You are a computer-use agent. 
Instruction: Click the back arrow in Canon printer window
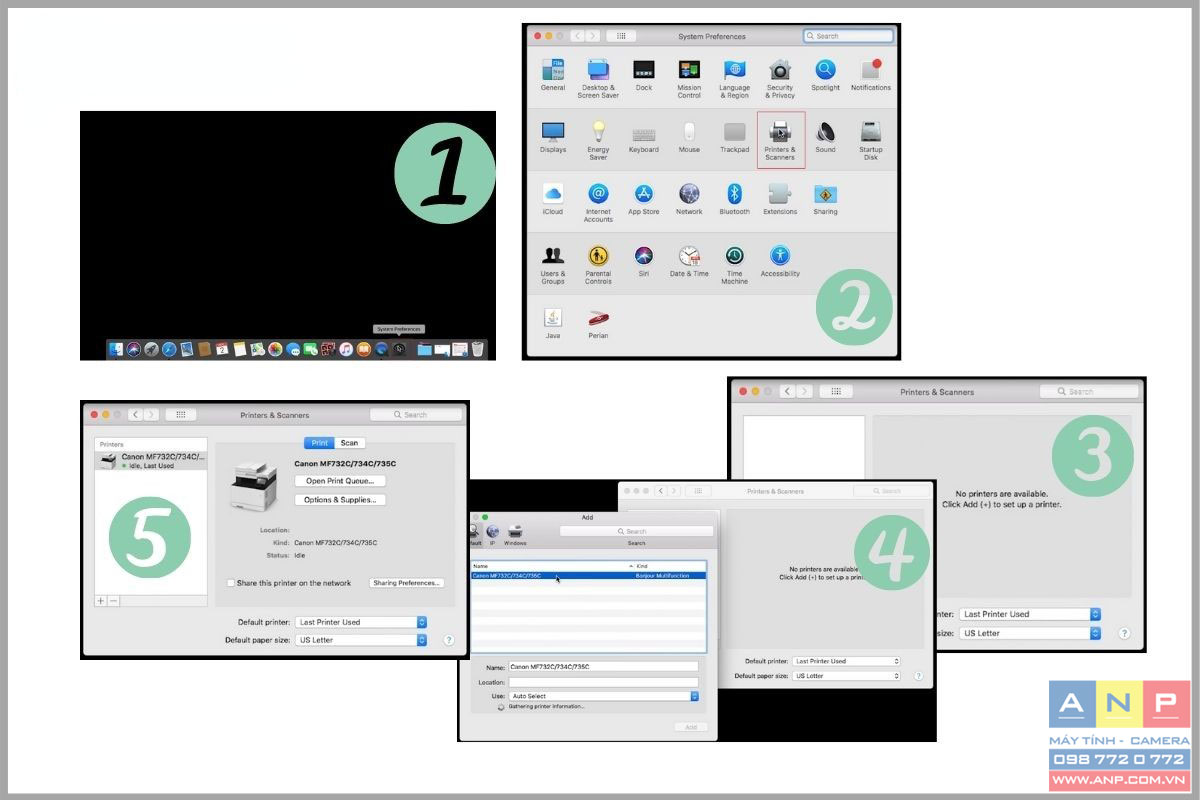point(135,414)
